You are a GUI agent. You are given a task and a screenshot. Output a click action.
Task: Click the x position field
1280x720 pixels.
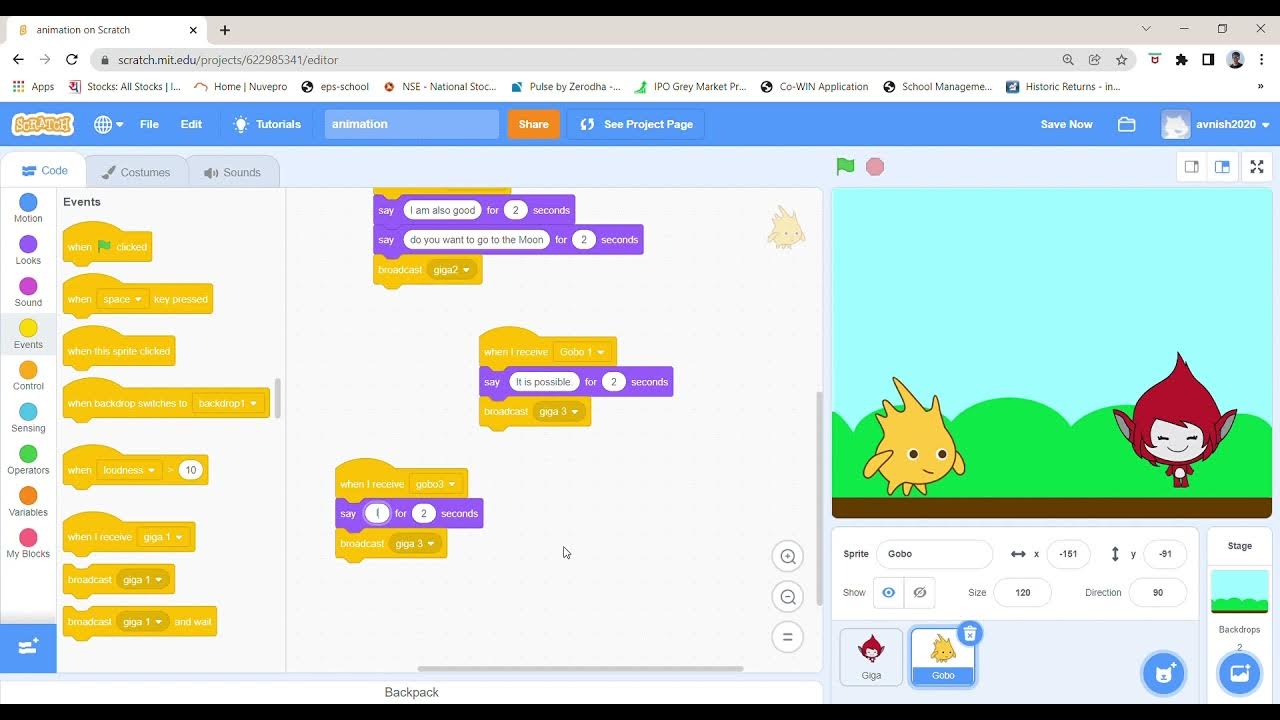click(1068, 554)
